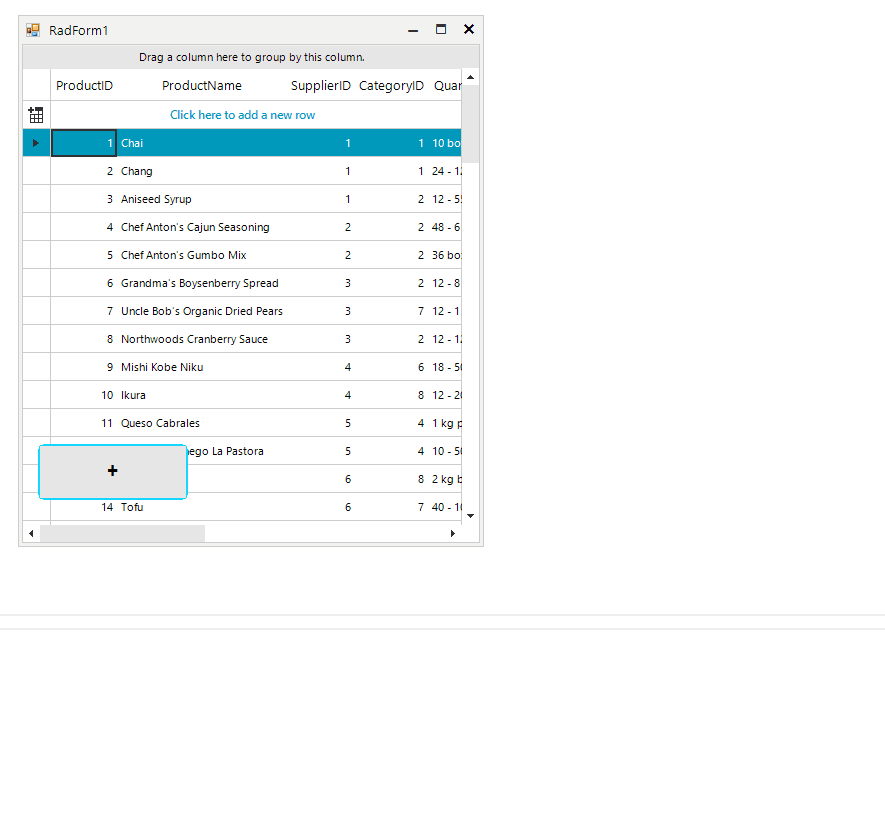885x824 pixels.
Task: Select the Ikura ProductID cell
Action: (84, 395)
